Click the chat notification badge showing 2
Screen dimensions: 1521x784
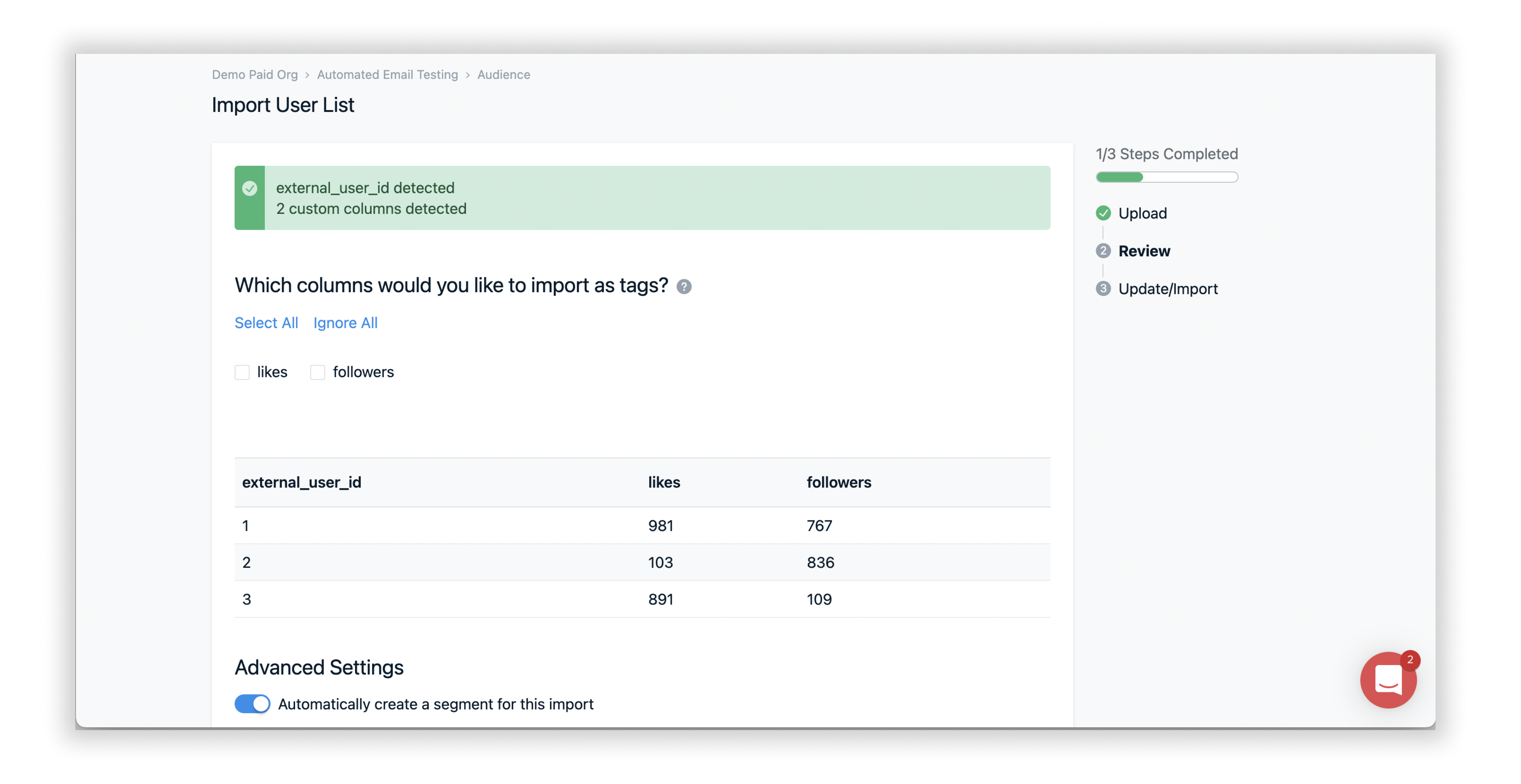1410,660
